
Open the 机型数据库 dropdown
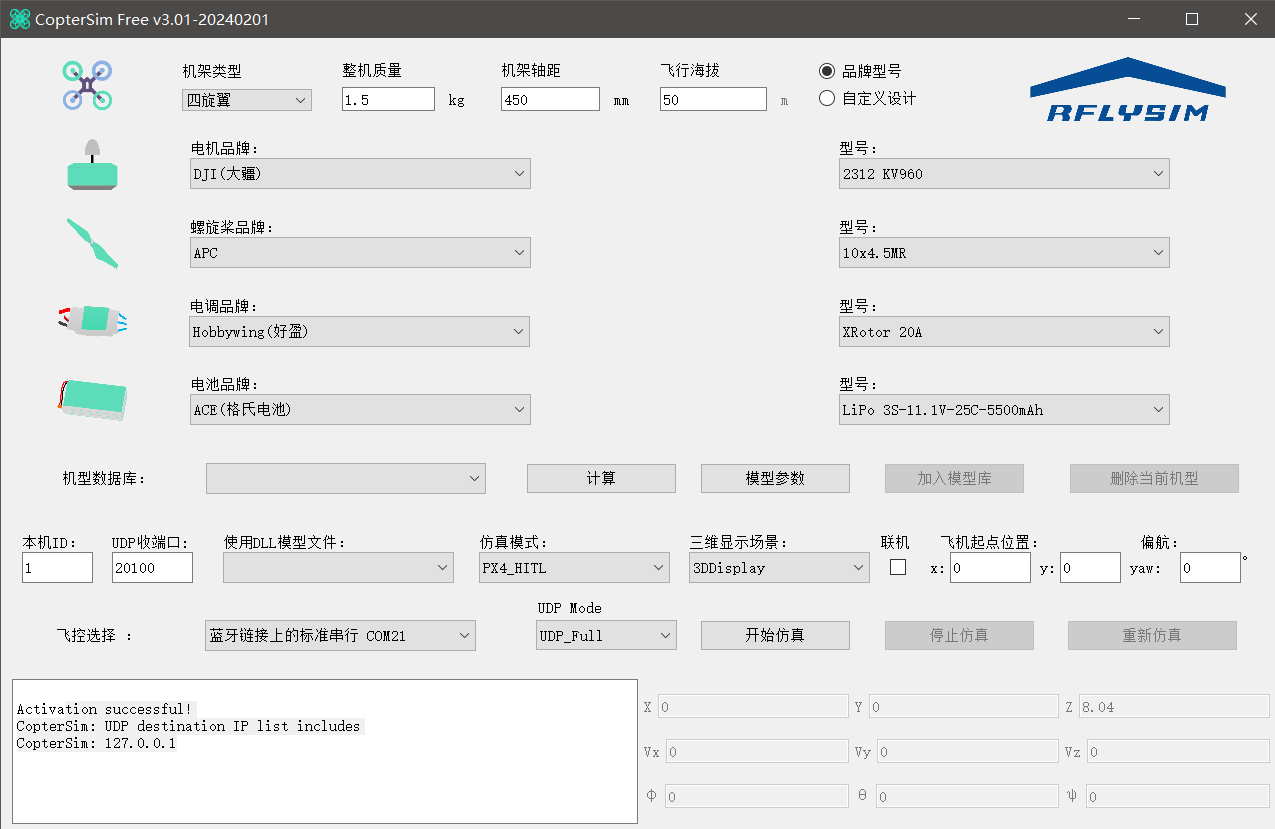click(x=346, y=478)
